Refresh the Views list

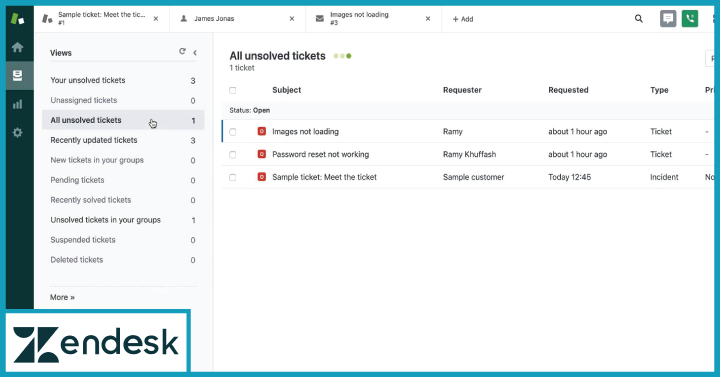[182, 51]
